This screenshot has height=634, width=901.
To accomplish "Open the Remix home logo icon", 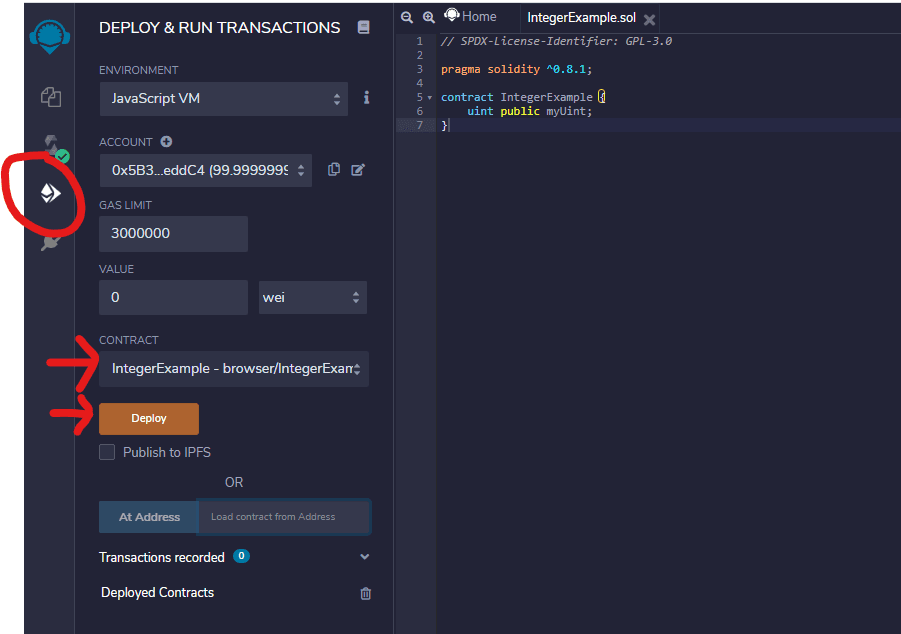I will coord(49,36).
